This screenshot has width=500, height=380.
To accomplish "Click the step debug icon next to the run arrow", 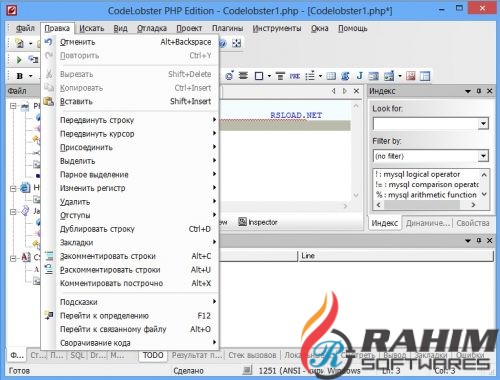I will [x=33, y=60].
